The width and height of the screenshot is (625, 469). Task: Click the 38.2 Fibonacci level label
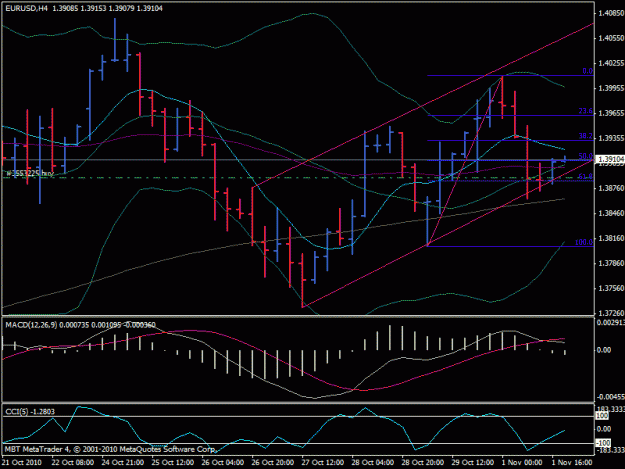pos(586,136)
